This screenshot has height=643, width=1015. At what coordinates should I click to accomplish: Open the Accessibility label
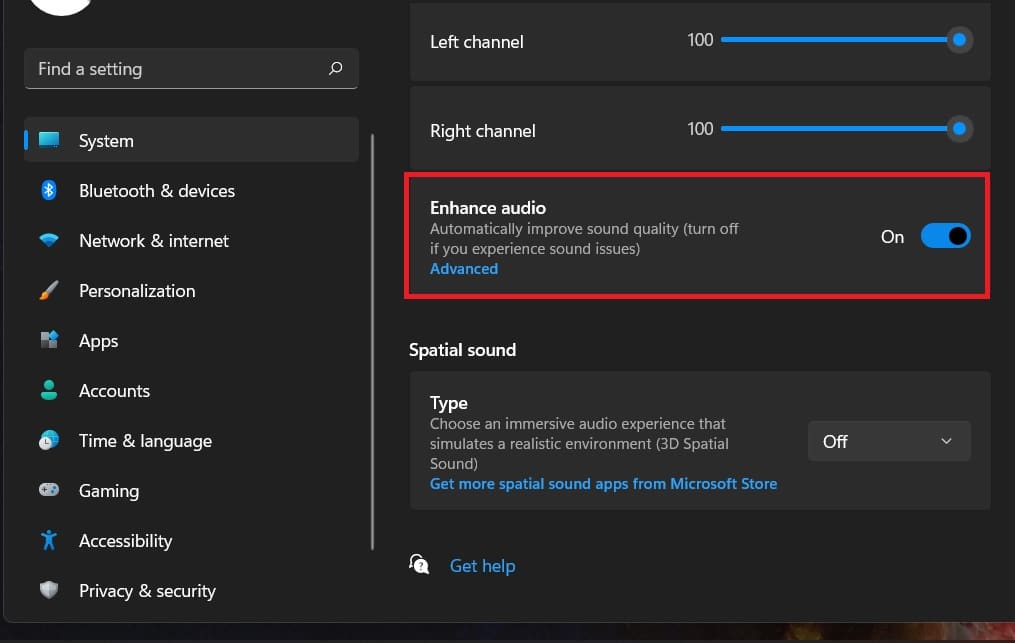[126, 541]
